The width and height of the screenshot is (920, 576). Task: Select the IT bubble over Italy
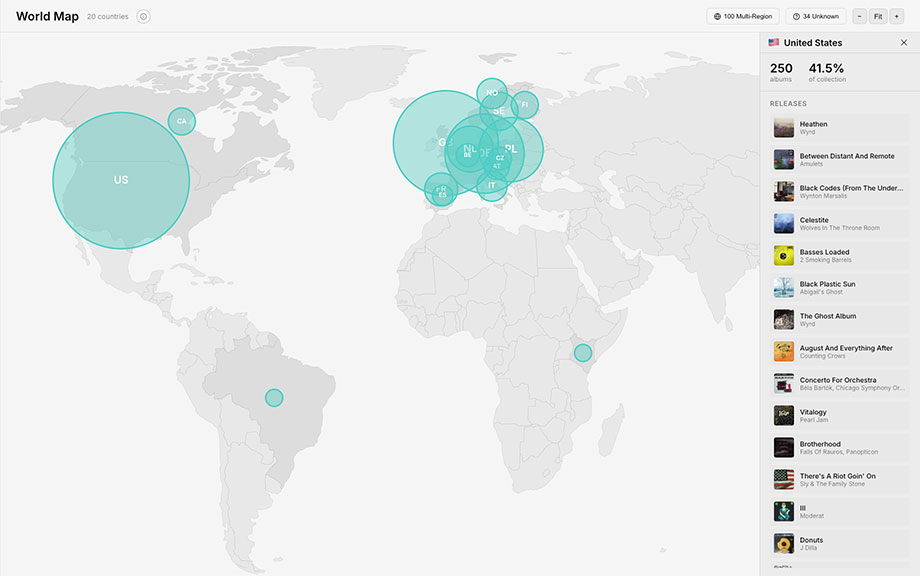(492, 185)
